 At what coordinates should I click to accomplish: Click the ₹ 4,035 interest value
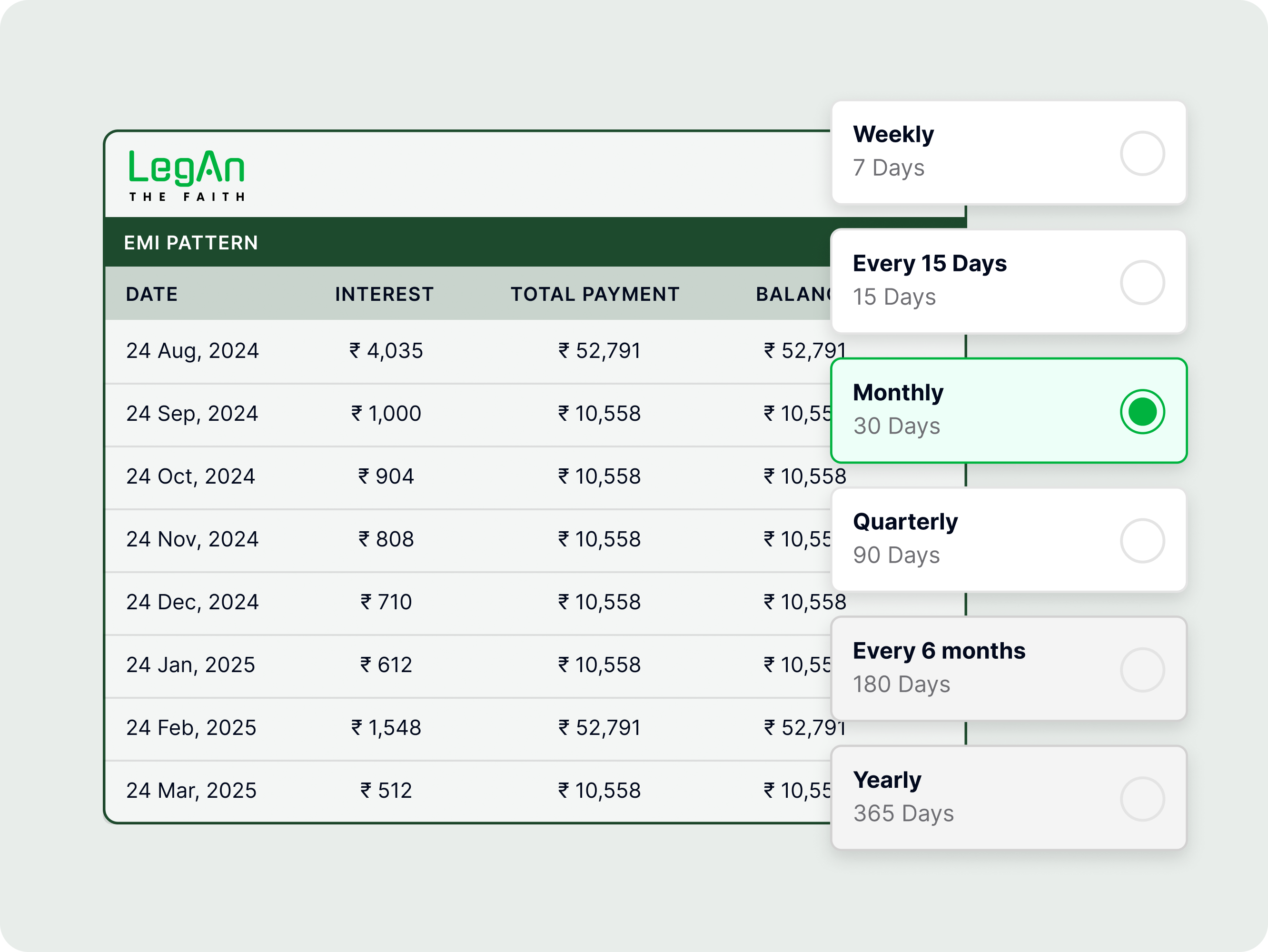click(x=386, y=351)
